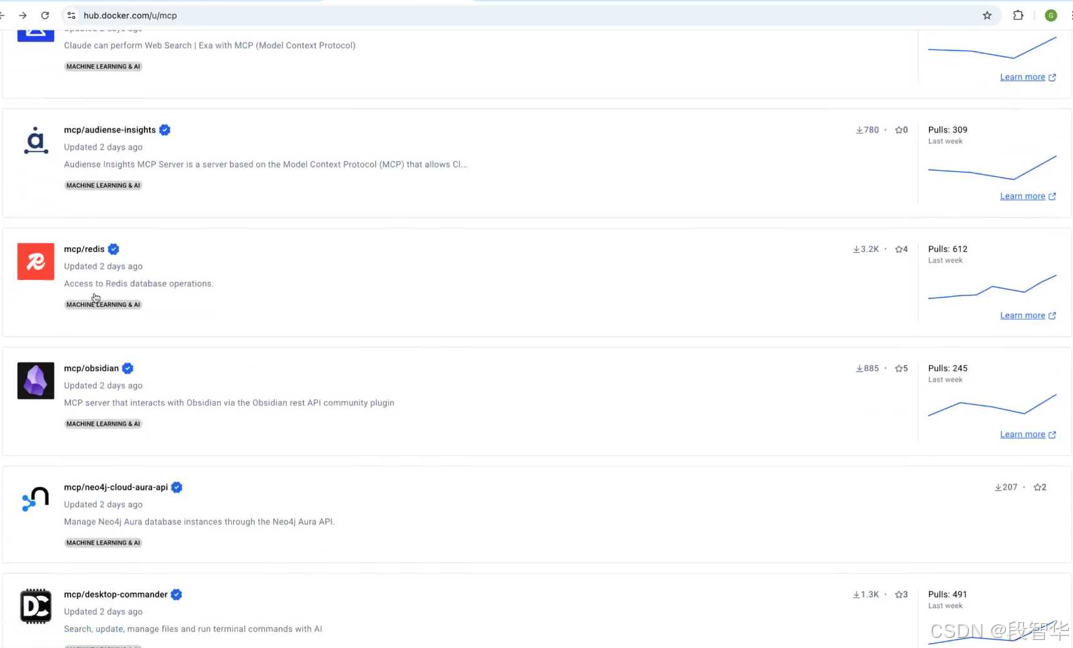
Task: Click the obsidian pulls trend chart
Action: [x=992, y=405]
